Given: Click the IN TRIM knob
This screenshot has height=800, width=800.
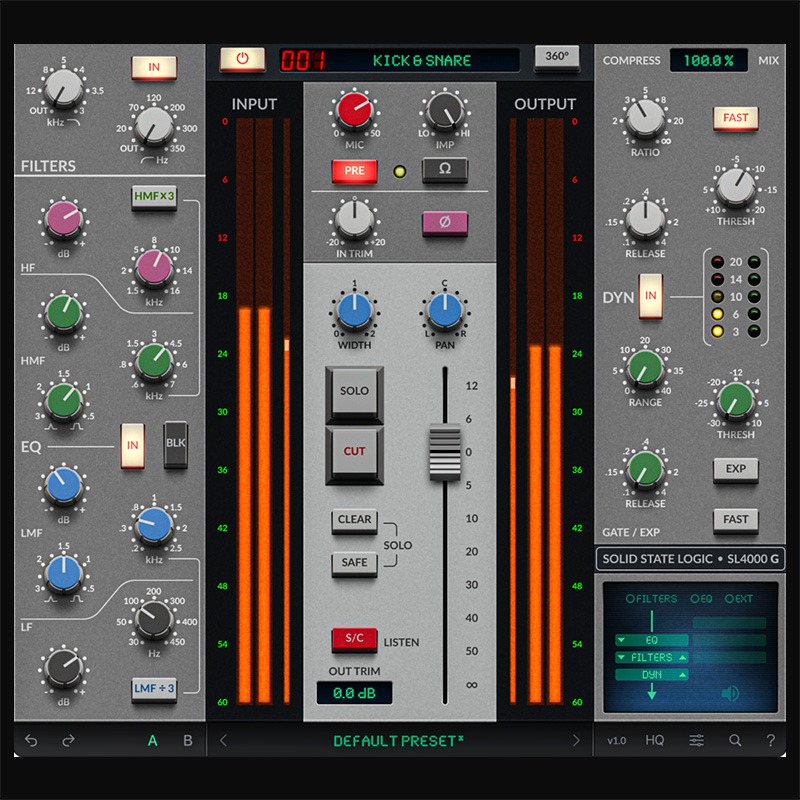Looking at the screenshot, I should pos(354,220).
